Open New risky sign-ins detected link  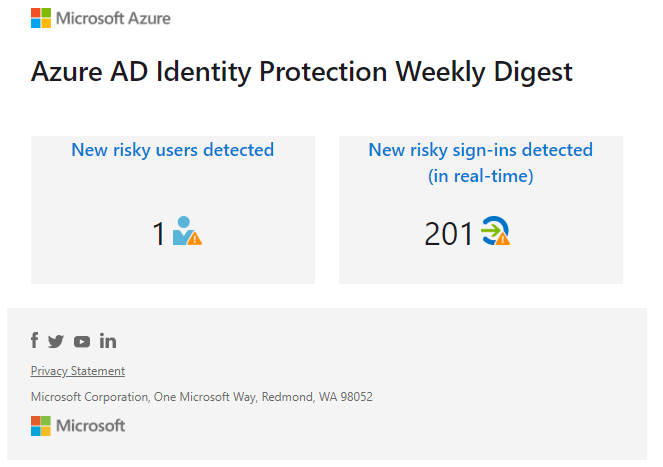pos(481,150)
